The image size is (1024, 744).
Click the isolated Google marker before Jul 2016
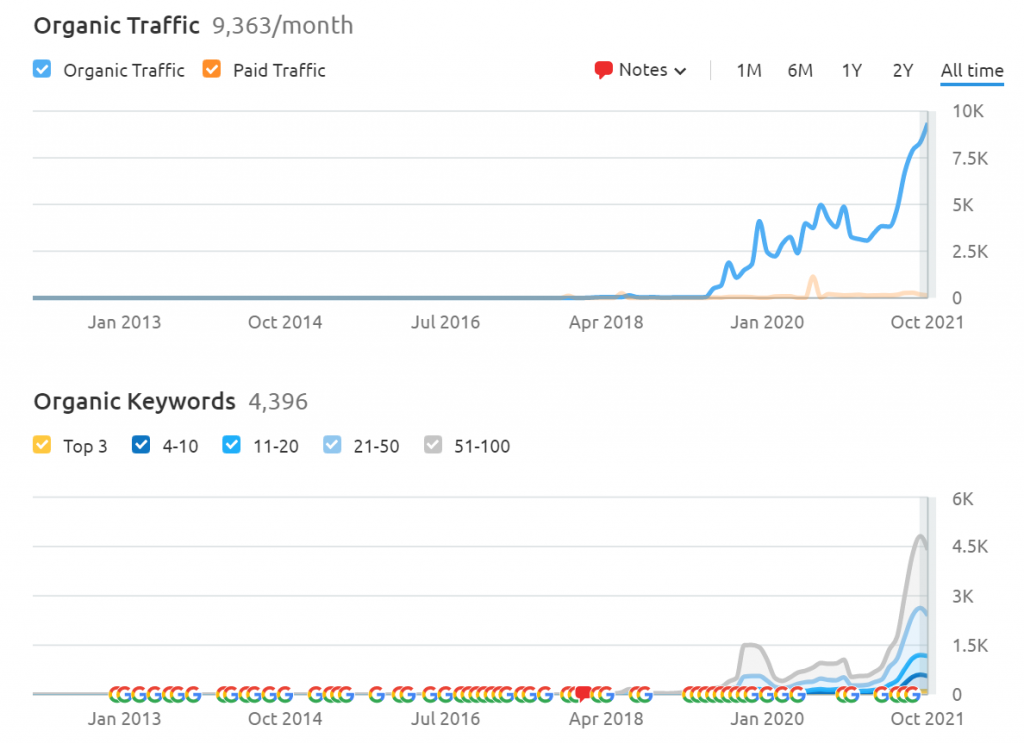tap(377, 694)
